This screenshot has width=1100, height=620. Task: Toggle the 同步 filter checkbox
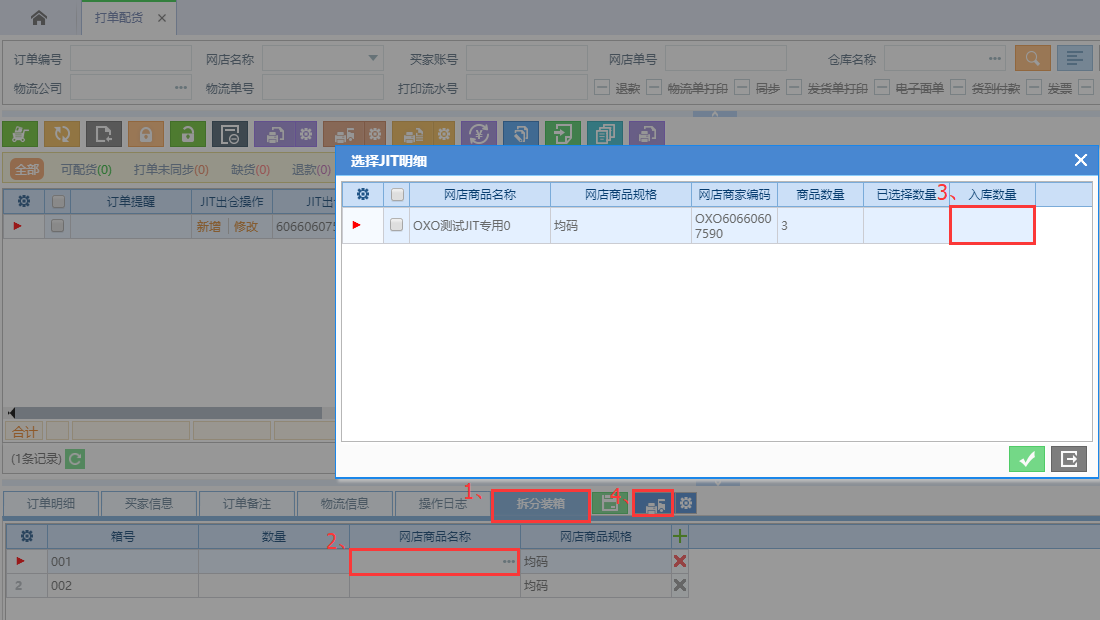742,88
